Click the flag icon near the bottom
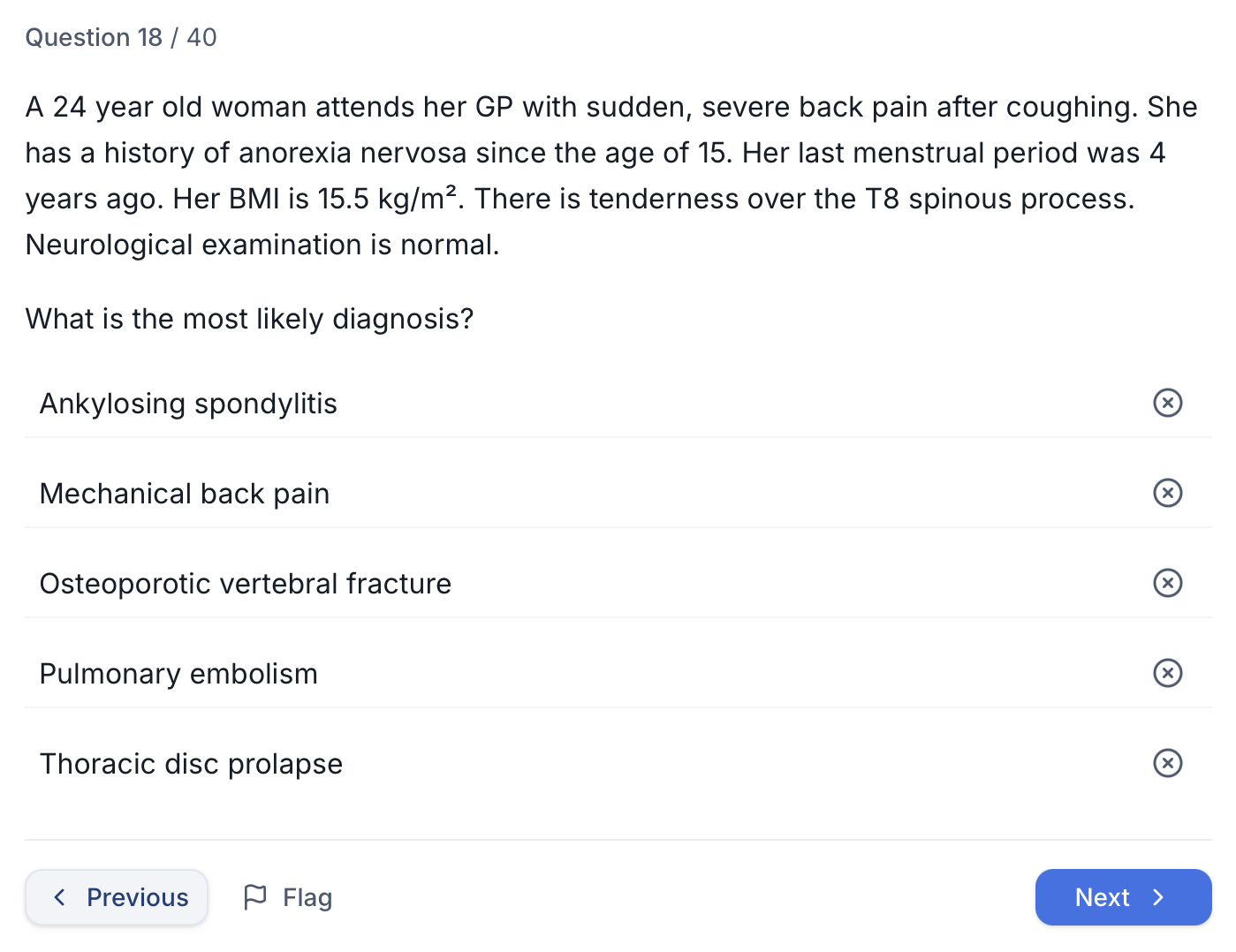This screenshot has height=952, width=1236. click(x=256, y=896)
